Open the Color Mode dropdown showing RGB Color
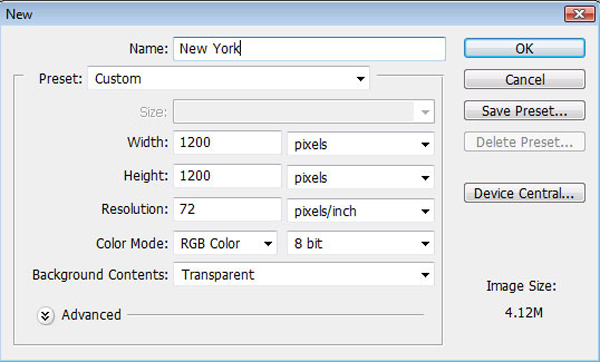 (225, 243)
